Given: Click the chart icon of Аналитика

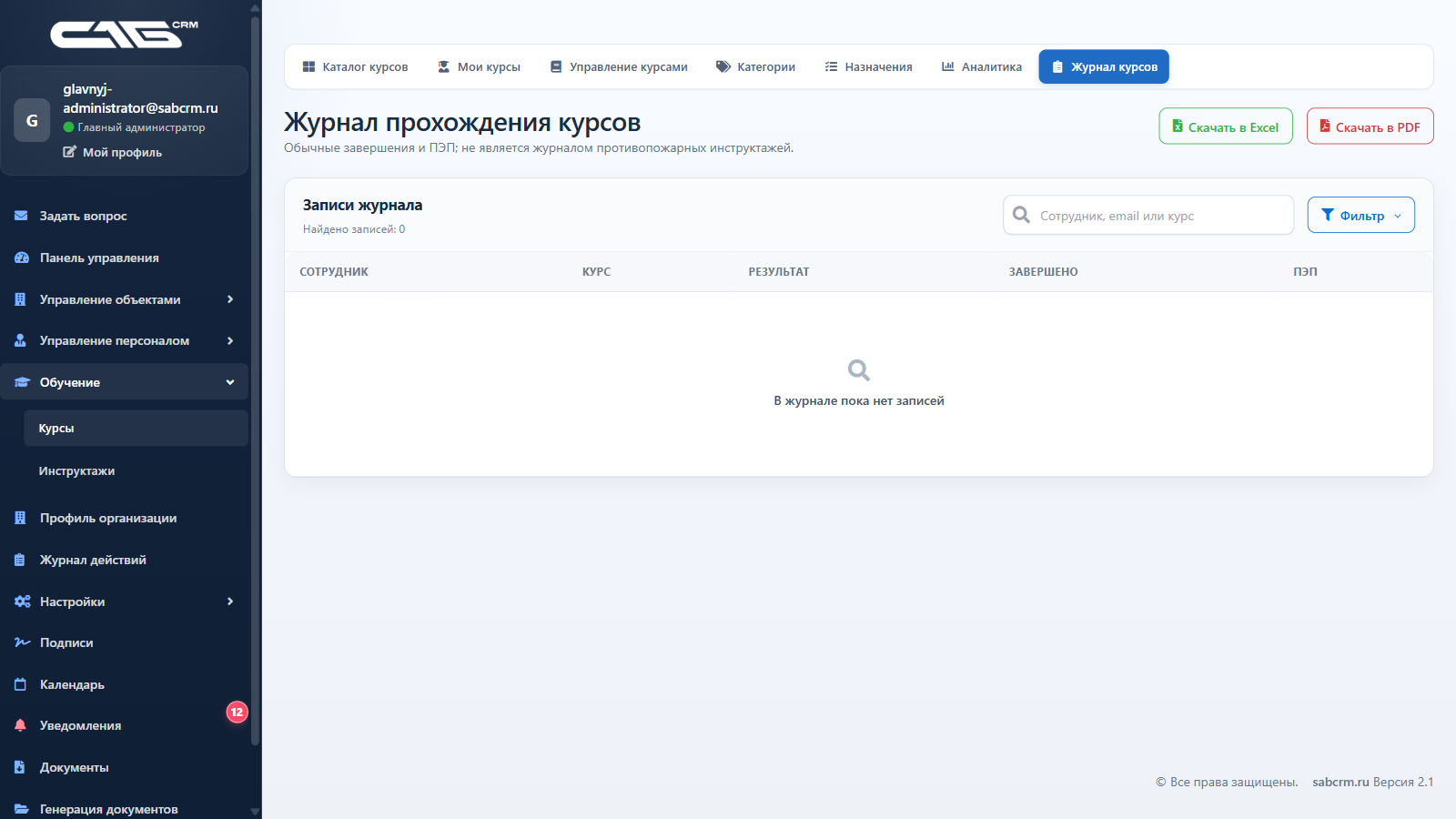Looking at the screenshot, I should 947,66.
